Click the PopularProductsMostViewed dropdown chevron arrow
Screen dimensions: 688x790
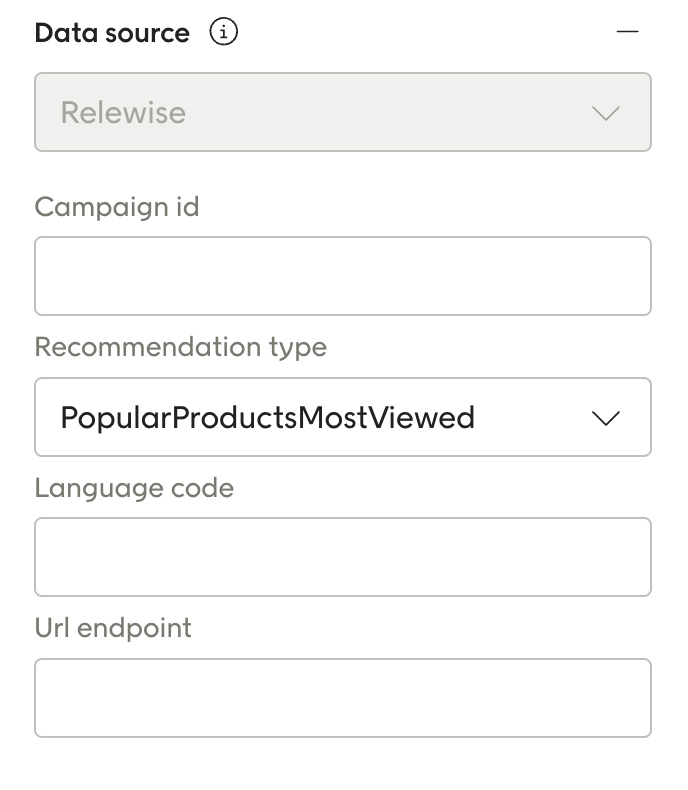[x=606, y=418]
